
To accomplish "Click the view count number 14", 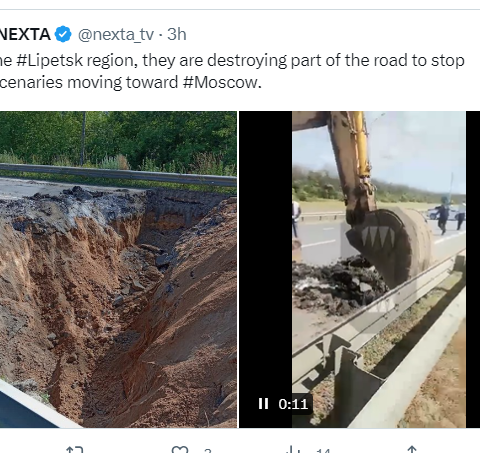I will click(323, 451).
